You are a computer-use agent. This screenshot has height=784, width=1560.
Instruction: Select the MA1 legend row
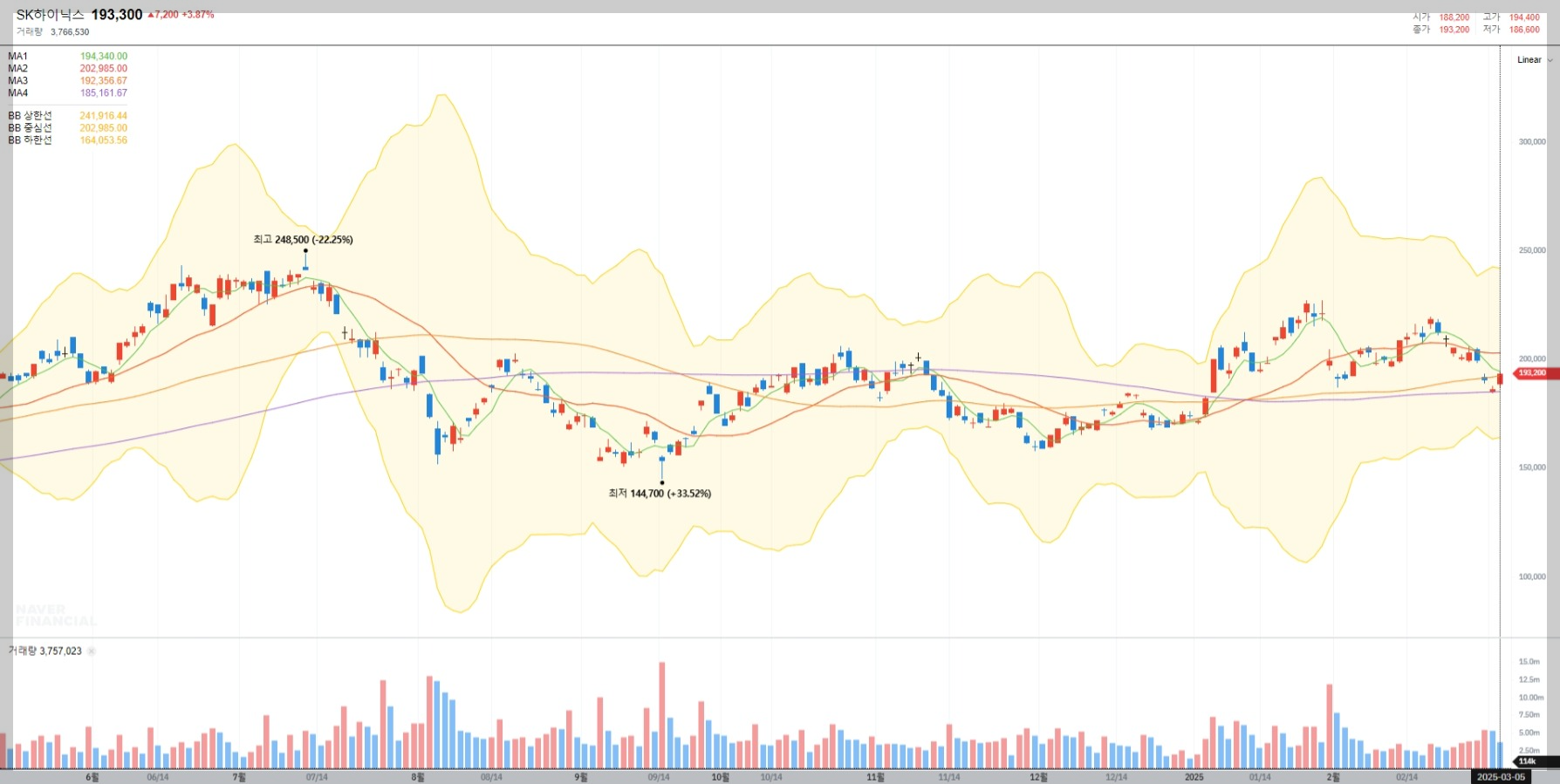click(x=68, y=56)
